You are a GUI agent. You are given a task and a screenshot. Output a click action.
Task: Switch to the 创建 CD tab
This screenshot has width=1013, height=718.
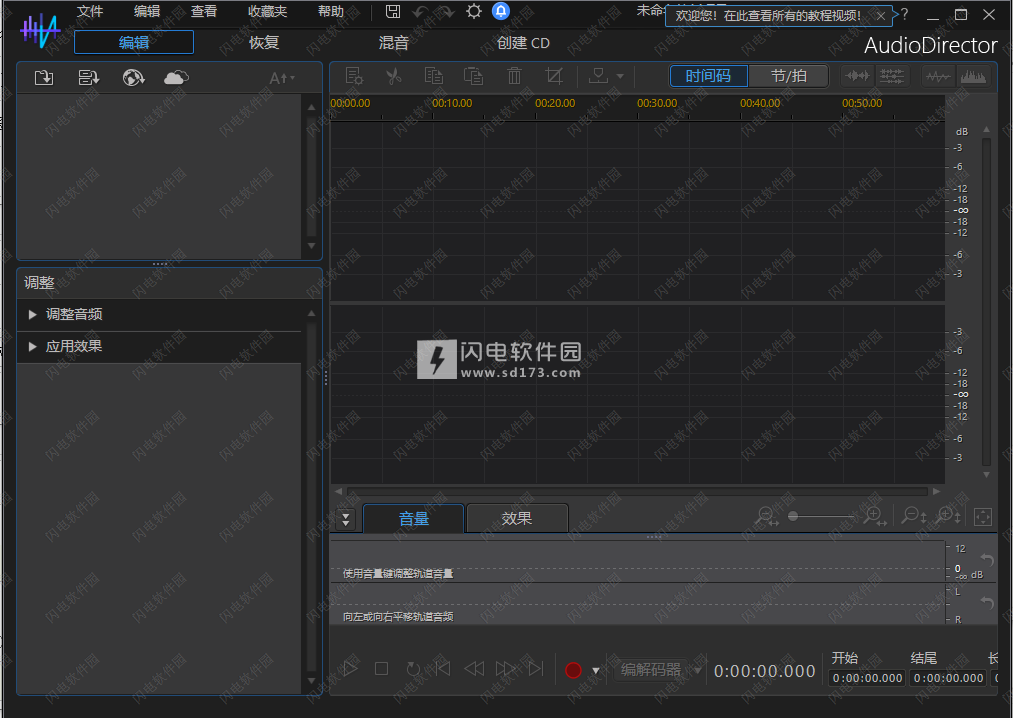tap(523, 43)
